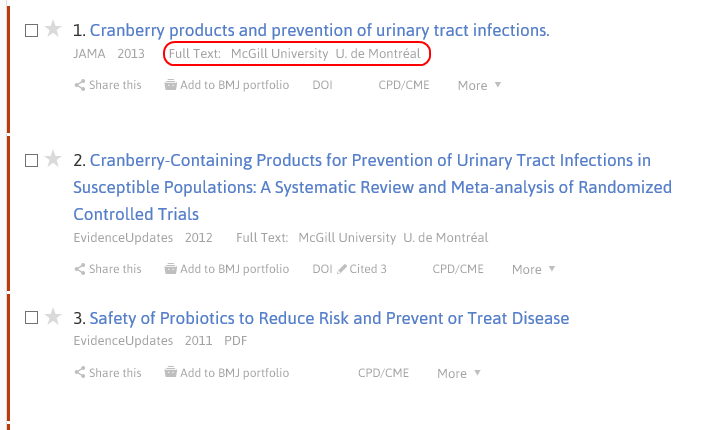The height and width of the screenshot is (430, 712).
Task: Open Safety of Probiotics article title
Action: click(329, 319)
